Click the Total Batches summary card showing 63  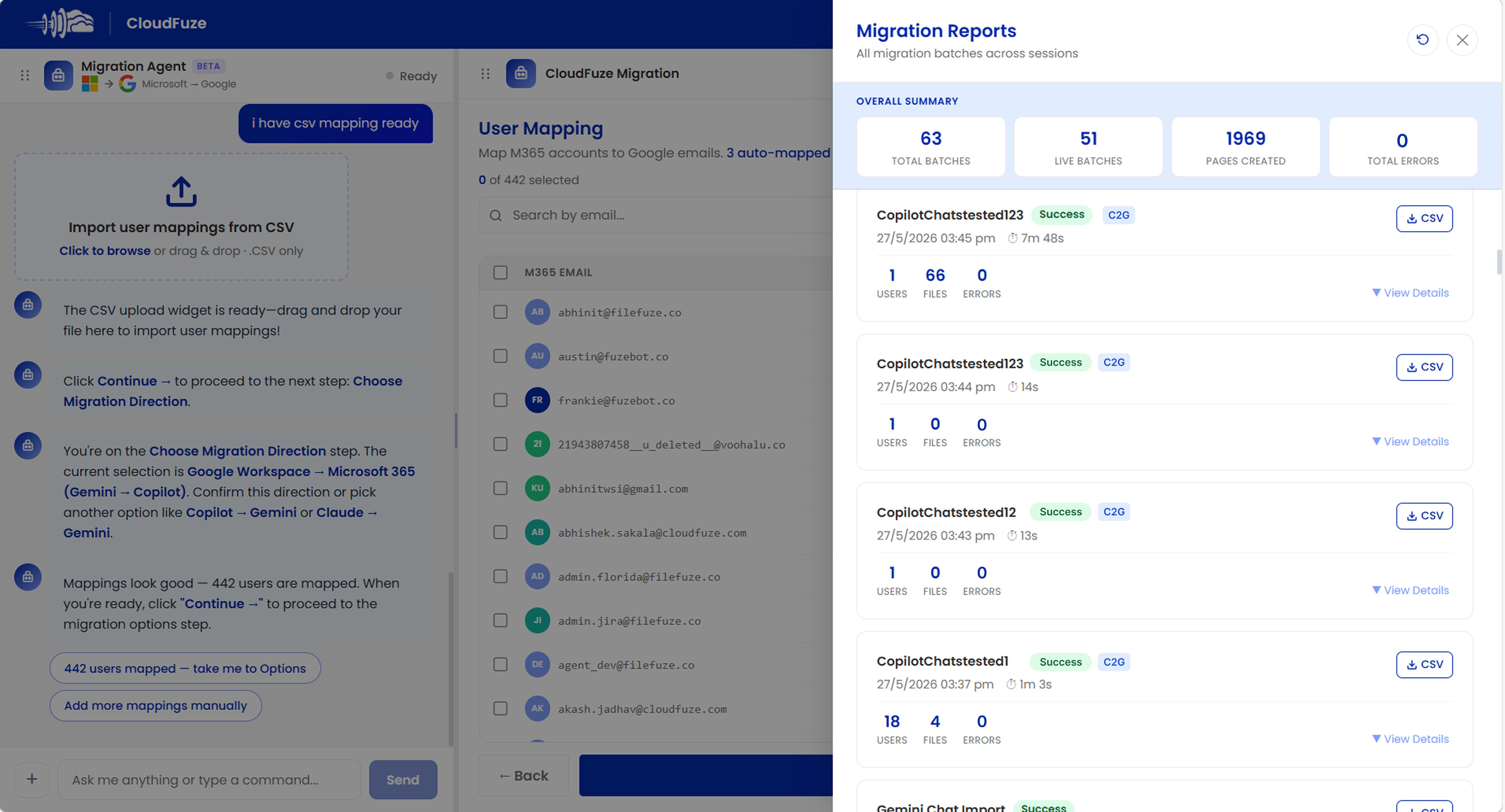coord(931,147)
